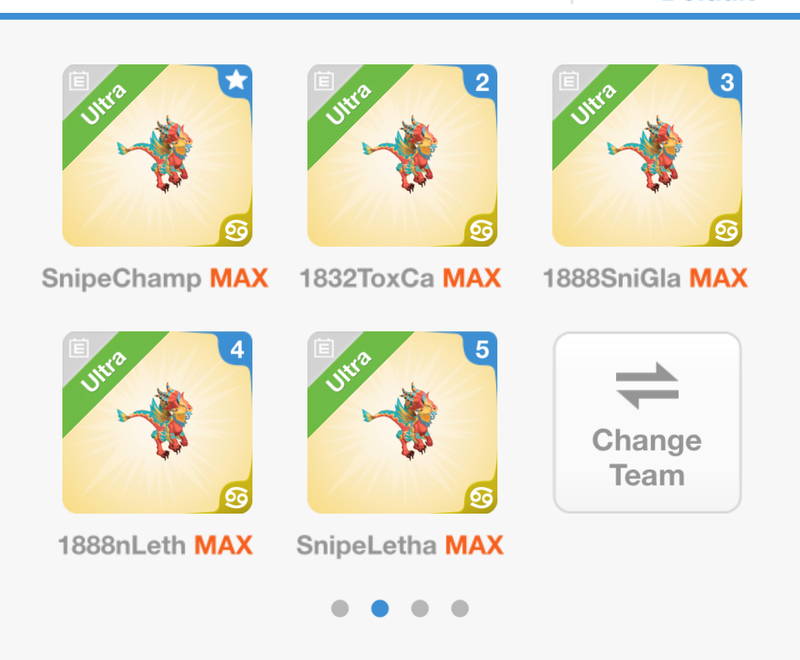Click the Cancer zodiac icon on SnipeLetha card

[x=481, y=498]
